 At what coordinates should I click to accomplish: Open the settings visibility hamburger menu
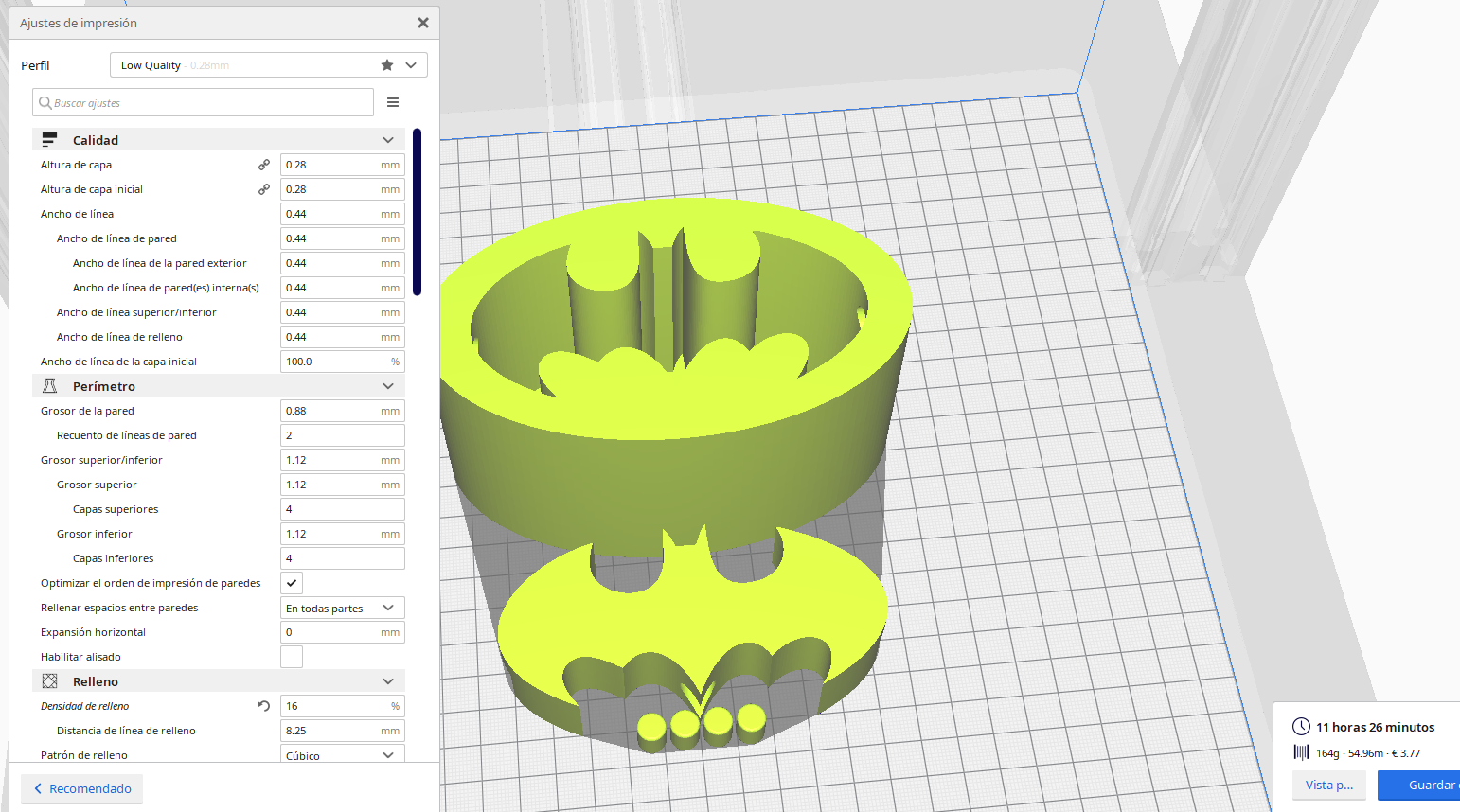394,102
